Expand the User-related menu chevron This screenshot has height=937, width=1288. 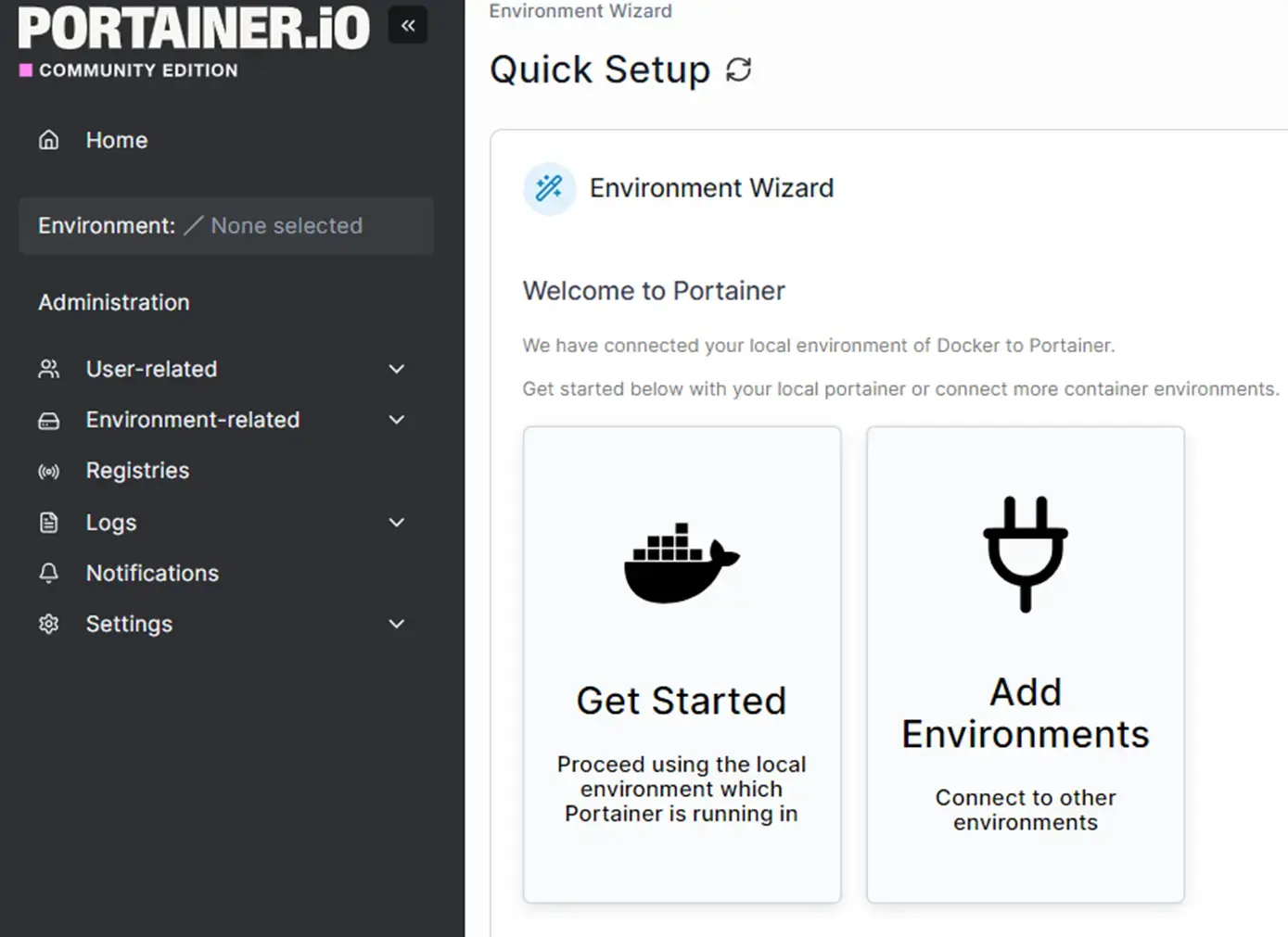pyautogui.click(x=397, y=369)
